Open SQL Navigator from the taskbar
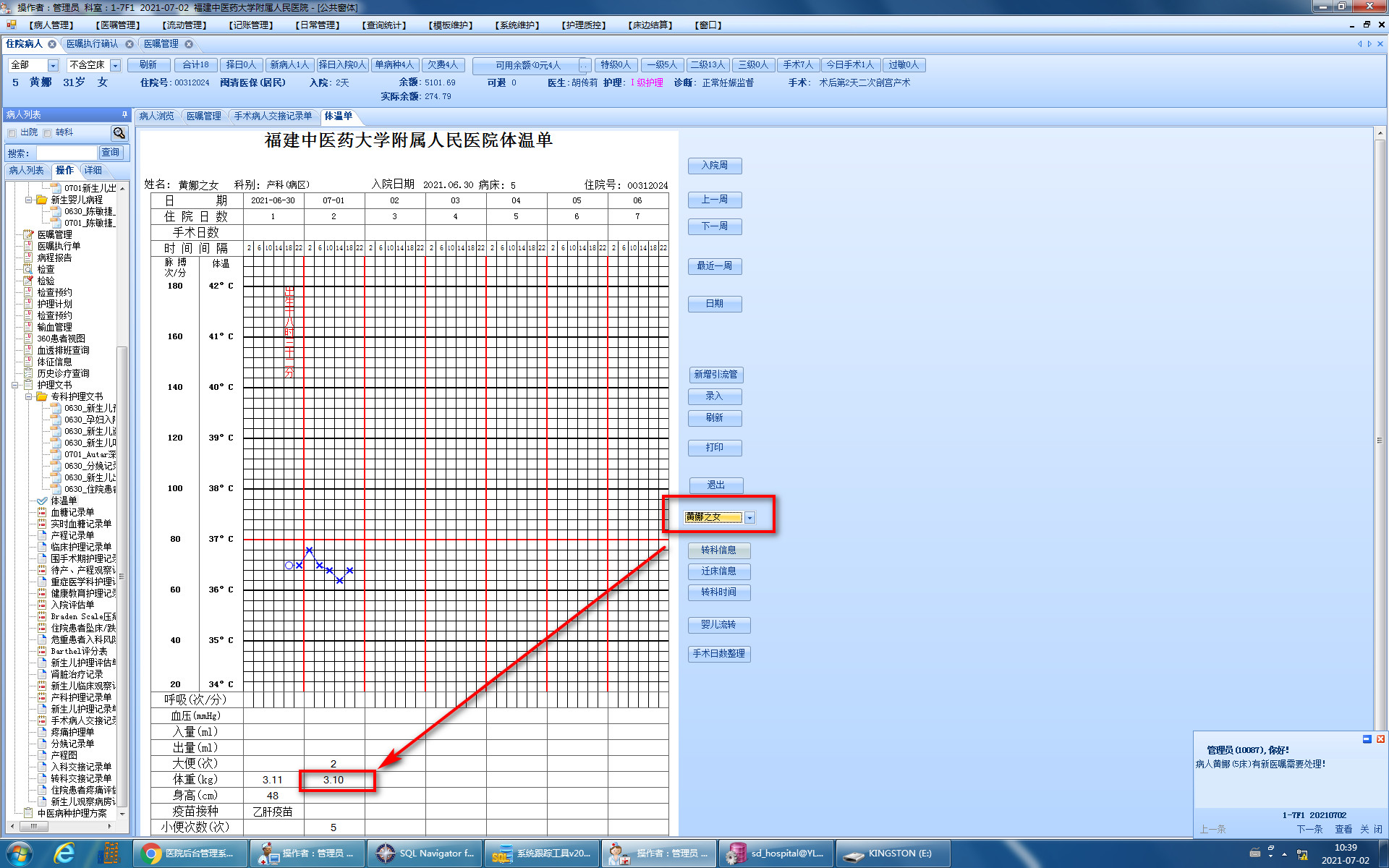The height and width of the screenshot is (868, 1389). 425,854
